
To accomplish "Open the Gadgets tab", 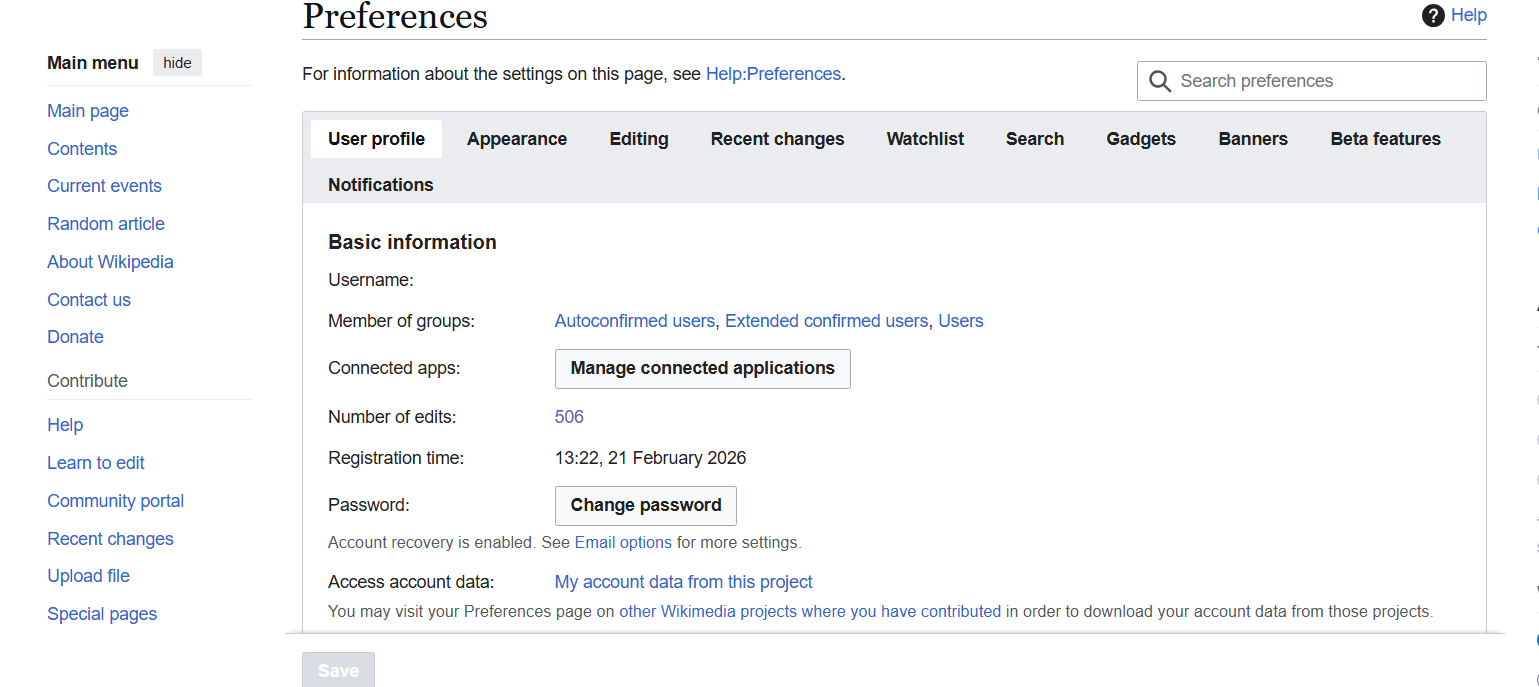I will point(1140,139).
